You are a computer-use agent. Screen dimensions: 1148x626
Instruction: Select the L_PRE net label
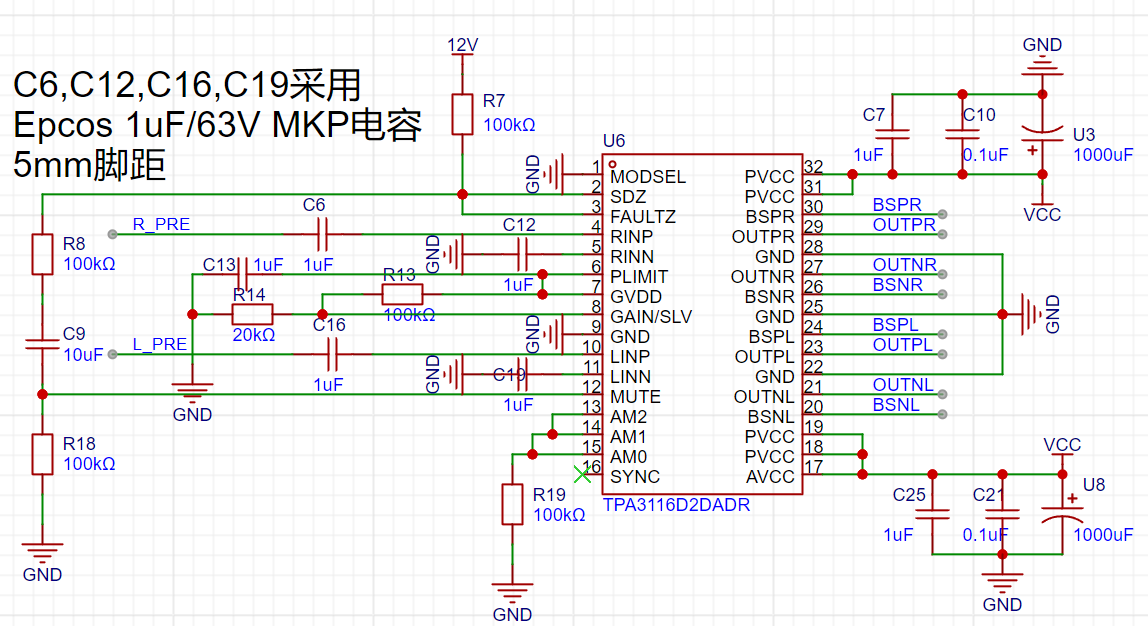pyautogui.click(x=160, y=344)
